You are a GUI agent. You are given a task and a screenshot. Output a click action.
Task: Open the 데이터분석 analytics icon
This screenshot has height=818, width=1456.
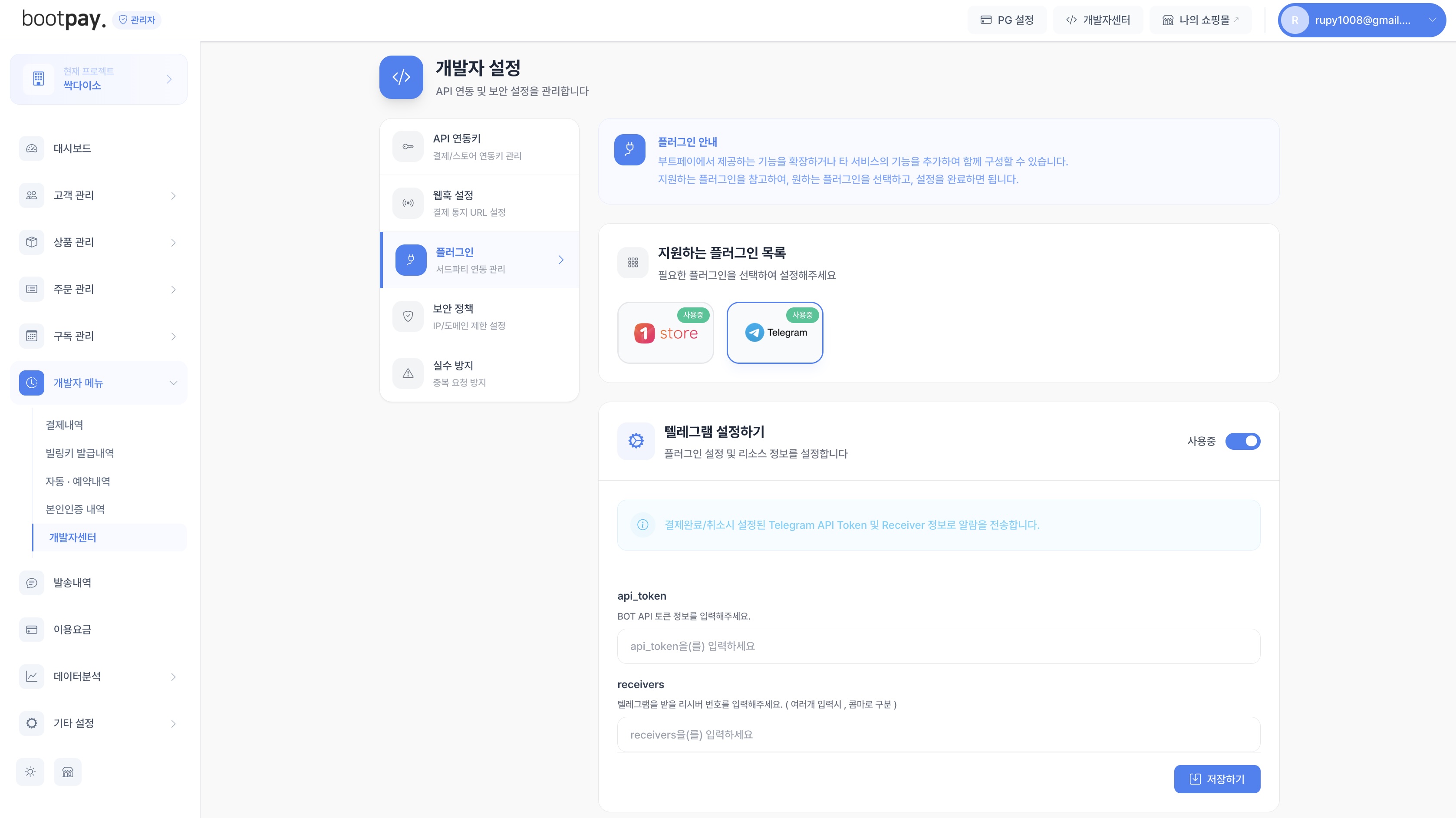click(x=31, y=676)
